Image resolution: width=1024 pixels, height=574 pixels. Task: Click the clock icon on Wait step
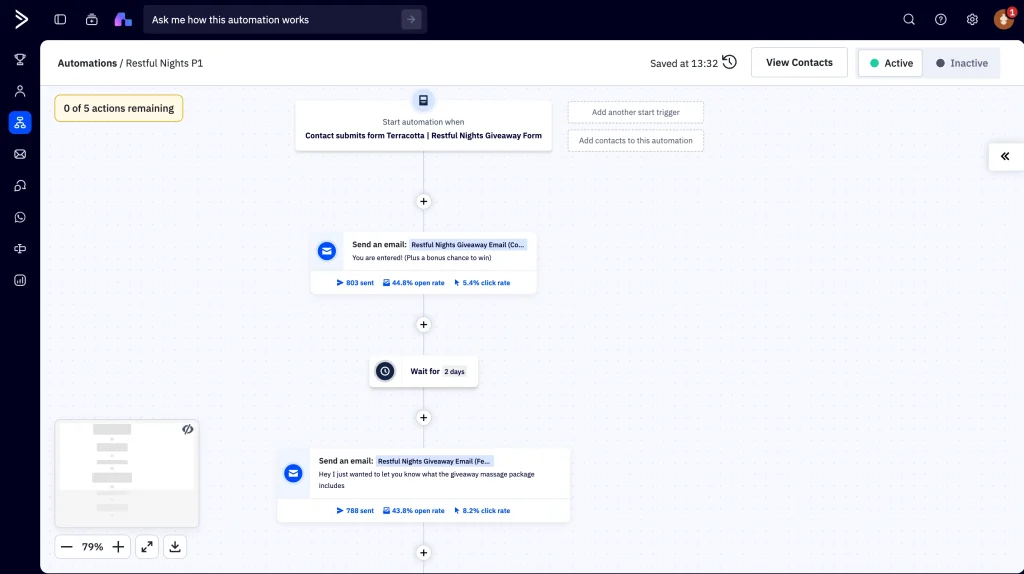[x=385, y=371]
